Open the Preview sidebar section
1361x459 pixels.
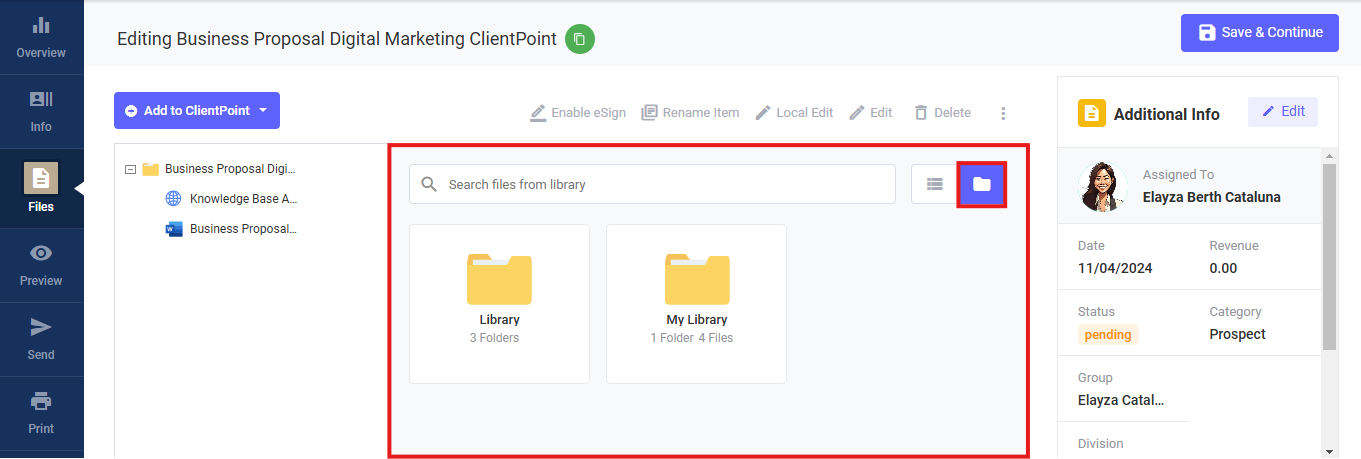41,265
